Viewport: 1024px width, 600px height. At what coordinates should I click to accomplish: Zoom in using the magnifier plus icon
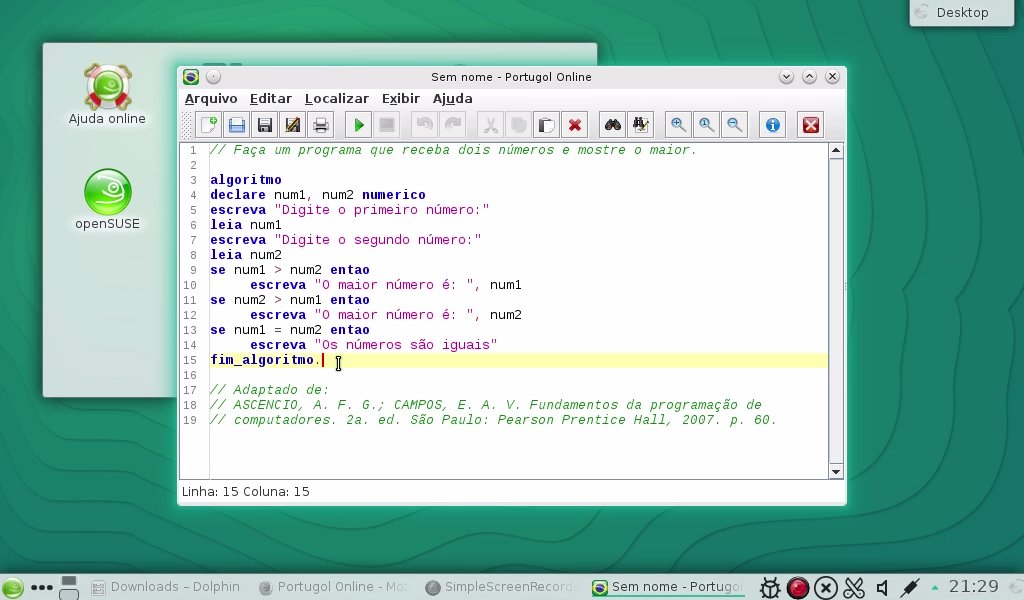678,125
